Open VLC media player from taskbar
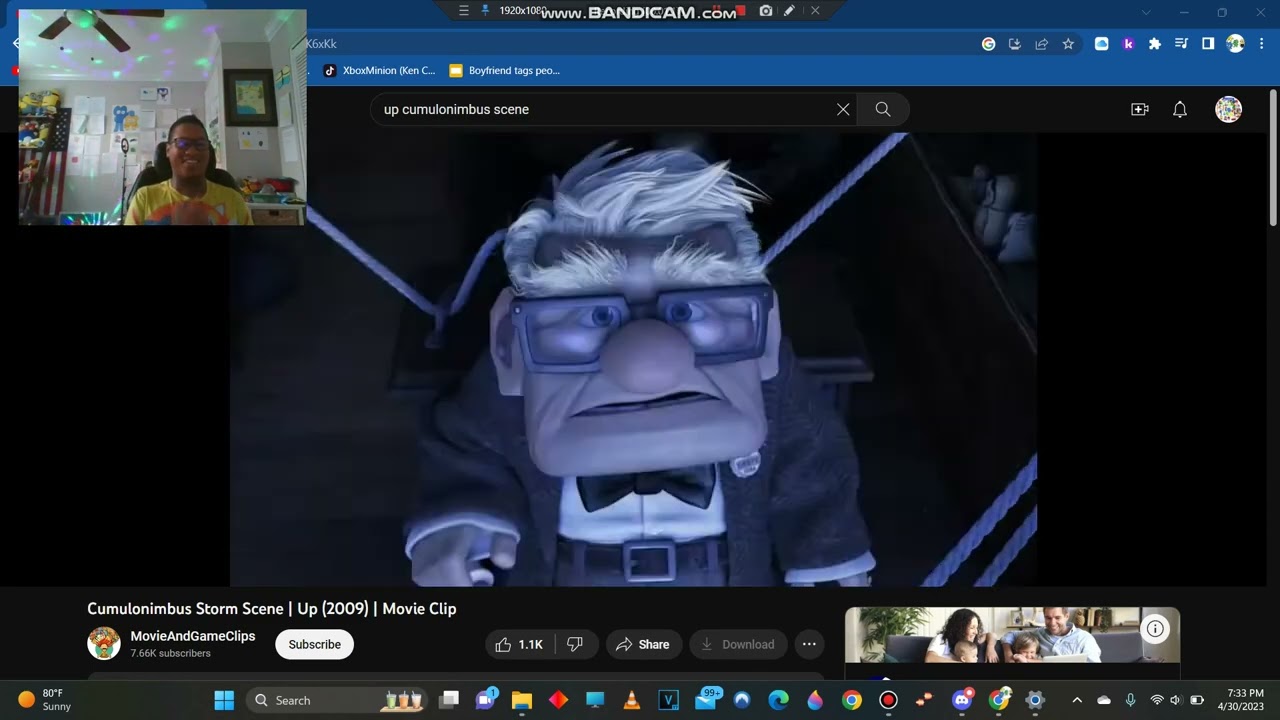The width and height of the screenshot is (1280, 720). click(632, 700)
